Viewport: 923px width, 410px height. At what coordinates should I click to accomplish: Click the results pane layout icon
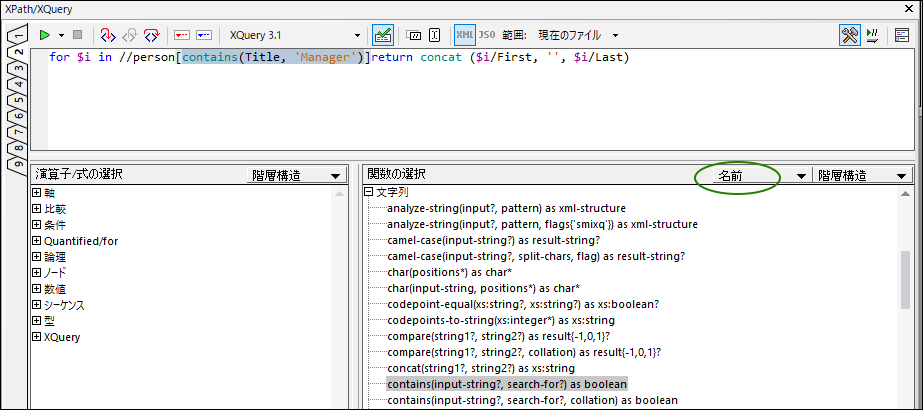[901, 35]
